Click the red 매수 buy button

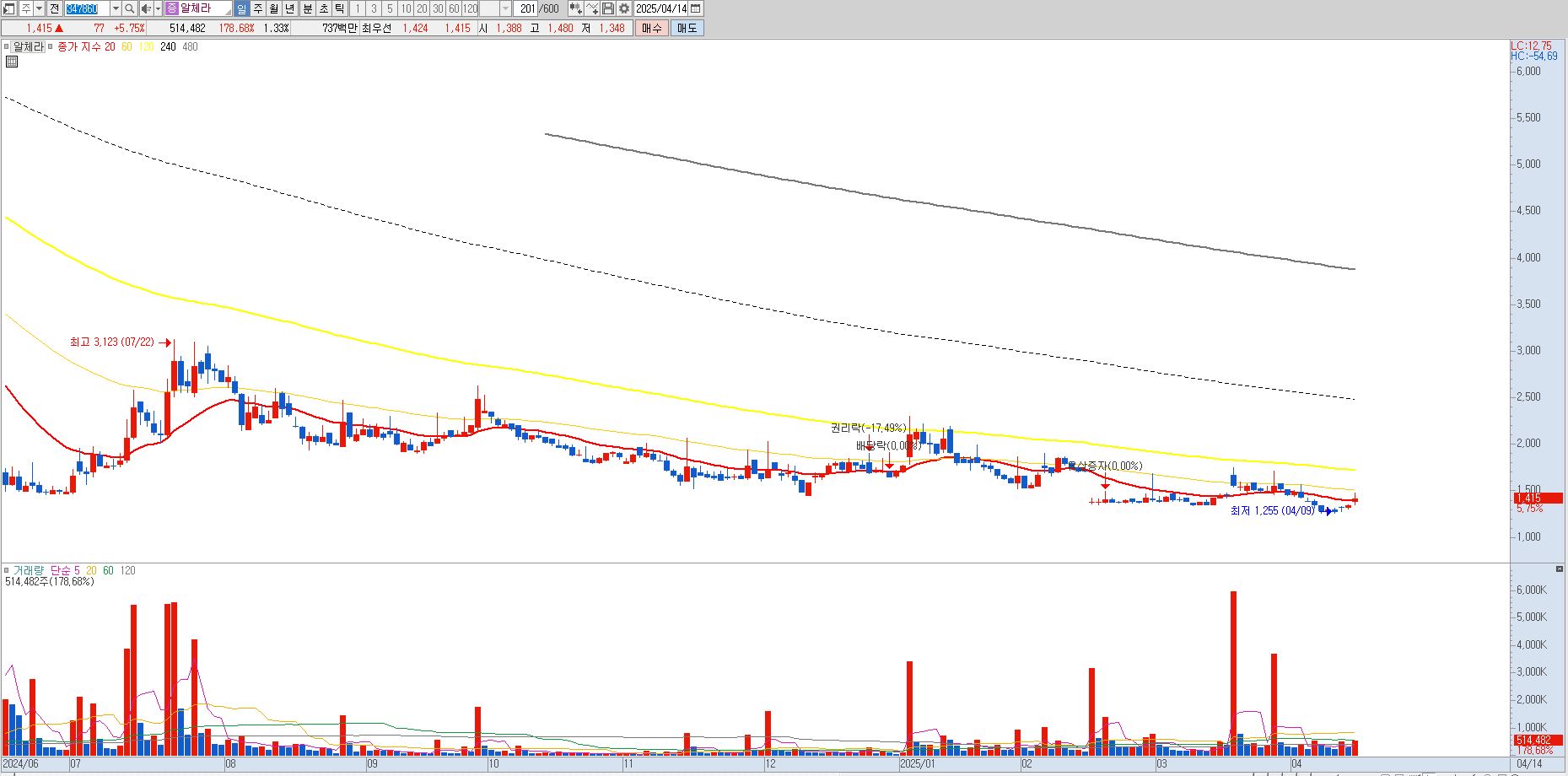[652, 28]
